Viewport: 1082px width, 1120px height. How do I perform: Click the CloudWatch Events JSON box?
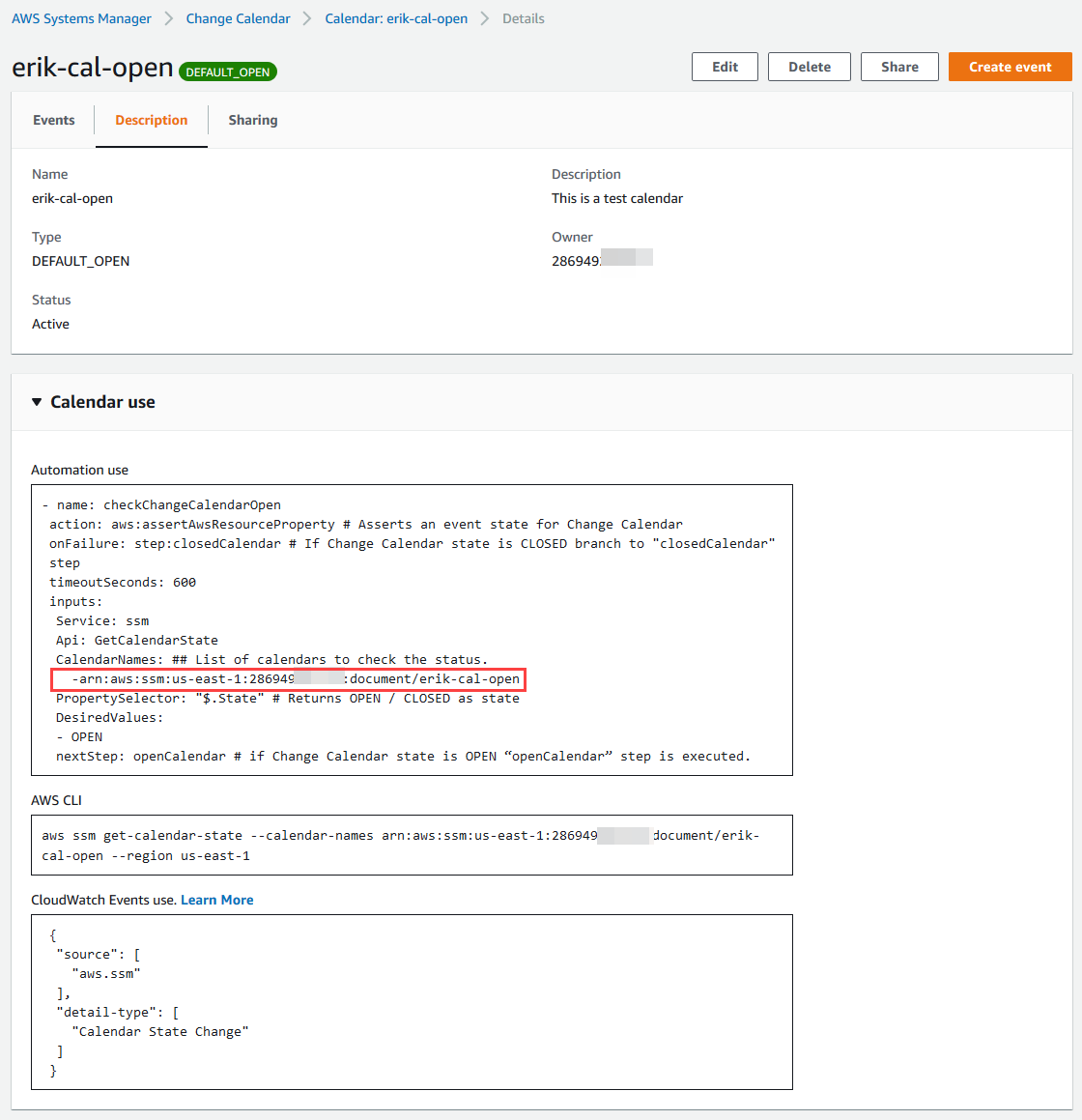pyautogui.click(x=413, y=1002)
